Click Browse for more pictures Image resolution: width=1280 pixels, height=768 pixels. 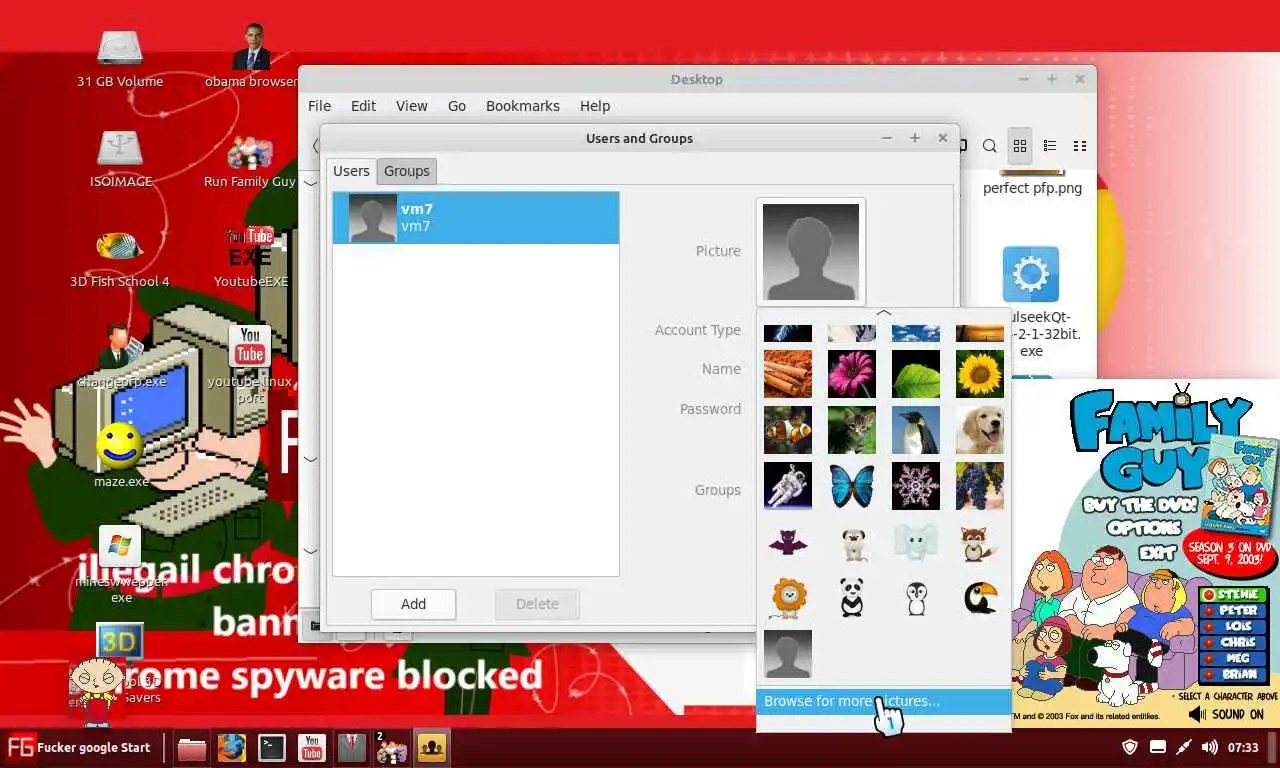(884, 701)
